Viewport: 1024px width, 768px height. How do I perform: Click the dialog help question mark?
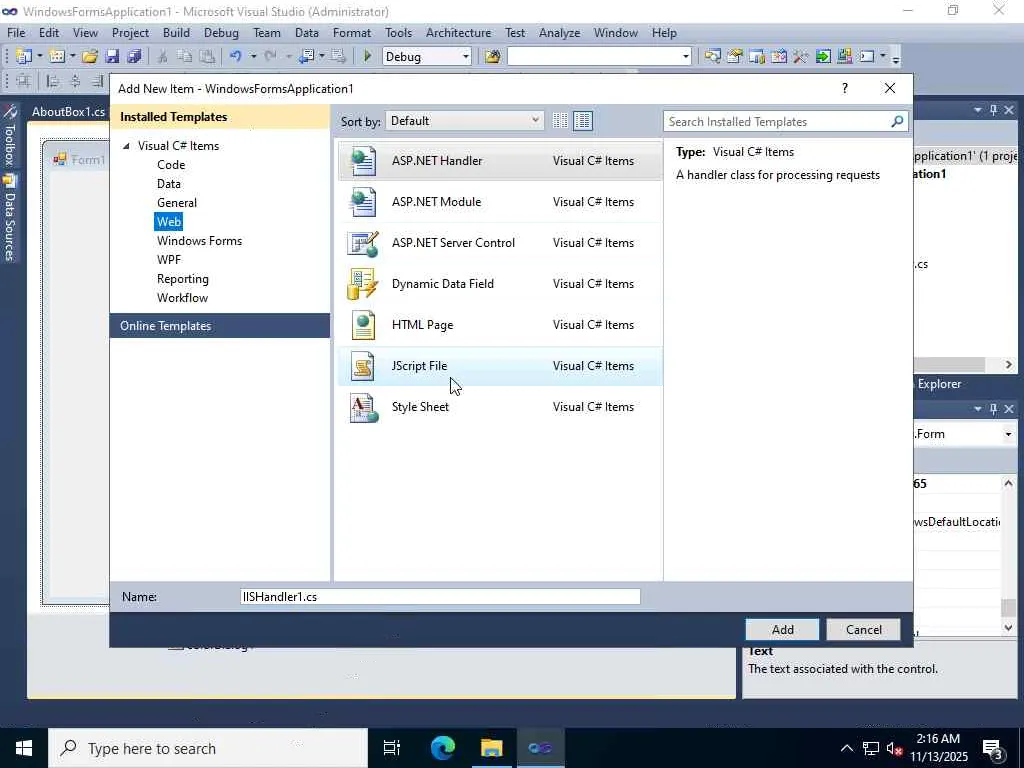coord(844,88)
